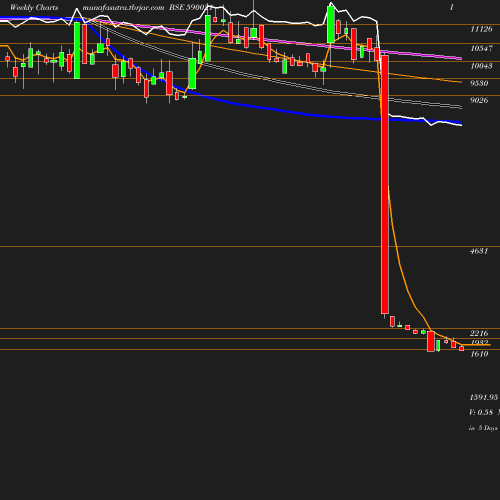Select the 9026 price level label
Screen dimensions: 500x500
[479, 100]
